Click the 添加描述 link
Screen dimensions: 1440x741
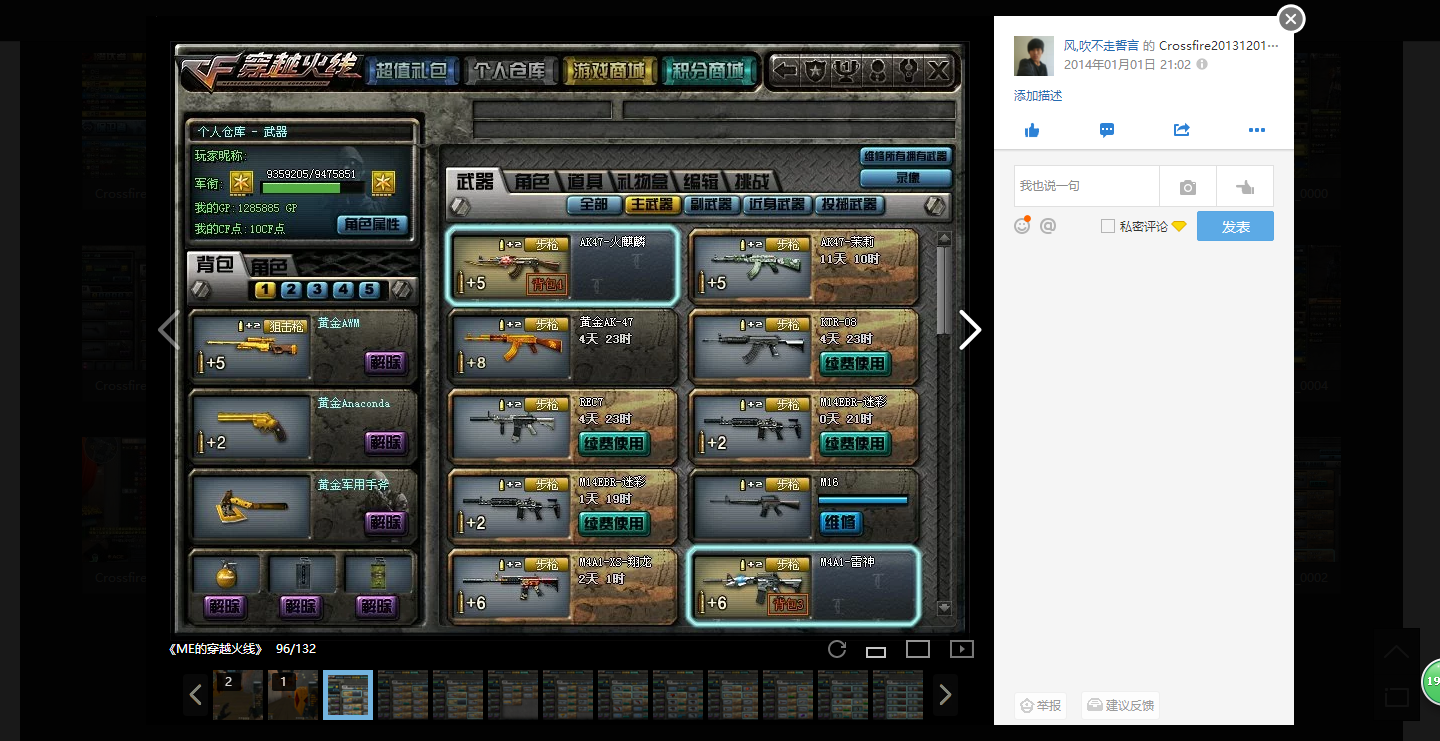click(1038, 96)
